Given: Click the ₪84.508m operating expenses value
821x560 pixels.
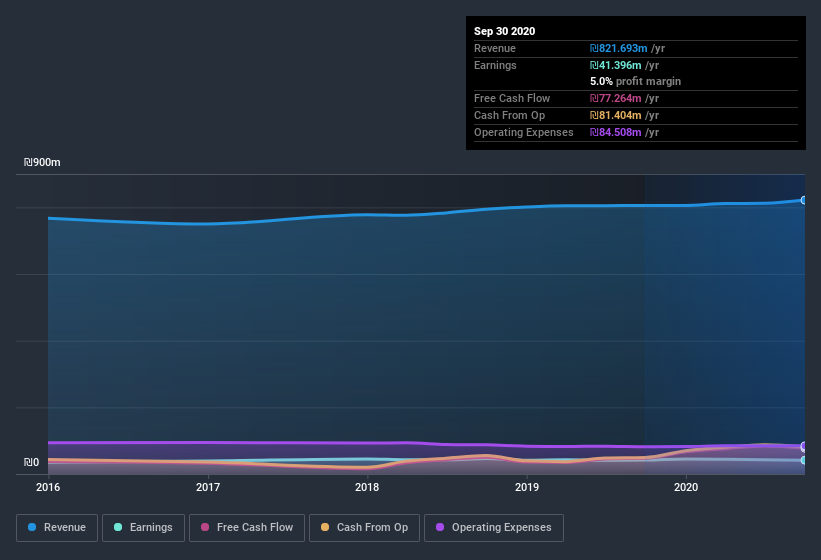Looking at the screenshot, I should pos(615,132).
